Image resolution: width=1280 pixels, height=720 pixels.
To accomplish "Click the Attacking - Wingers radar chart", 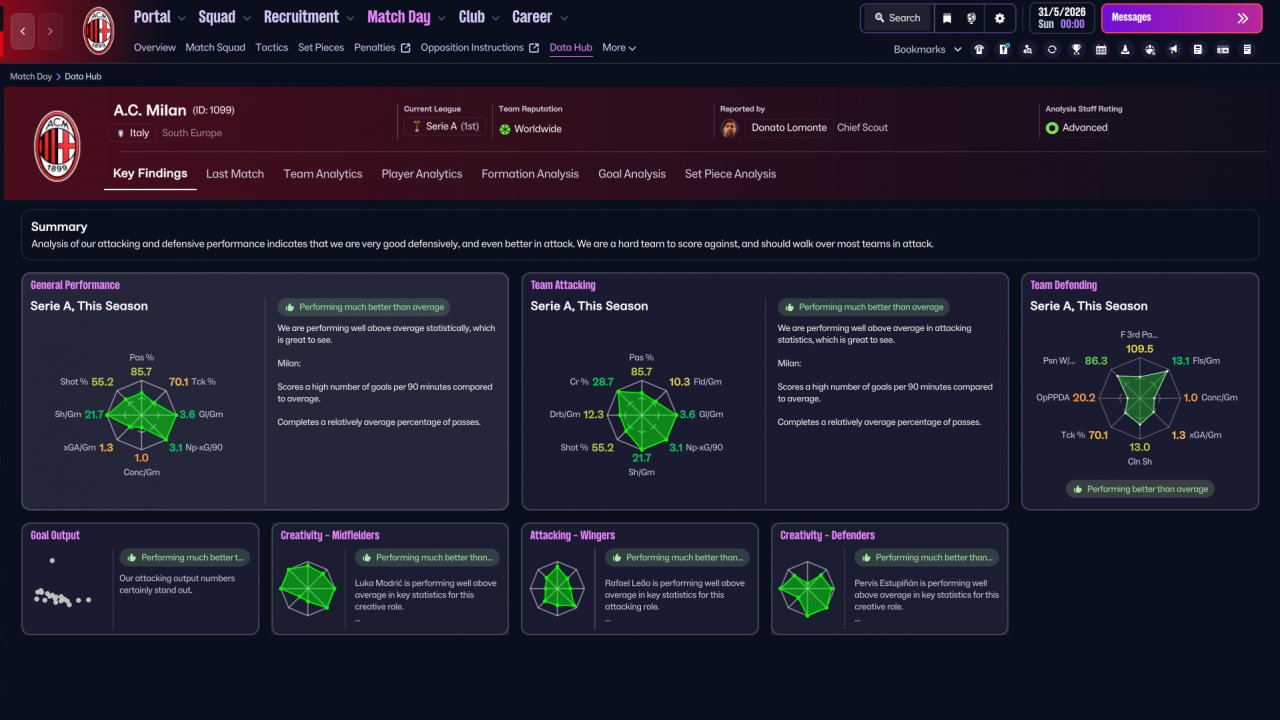I will point(558,587).
